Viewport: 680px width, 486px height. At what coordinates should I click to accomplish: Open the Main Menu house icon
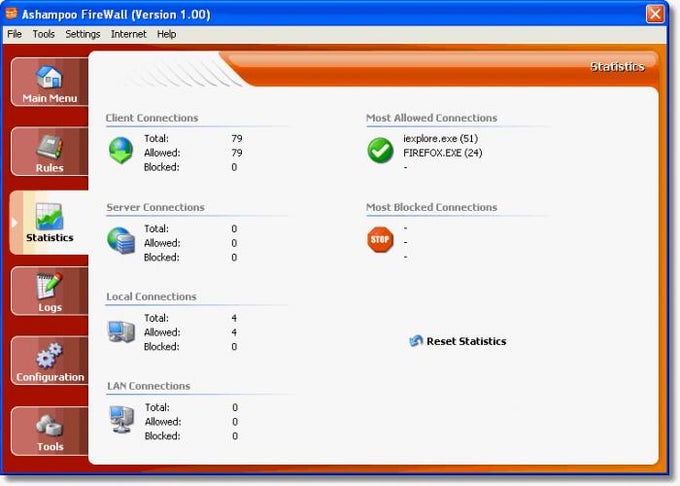tap(49, 77)
